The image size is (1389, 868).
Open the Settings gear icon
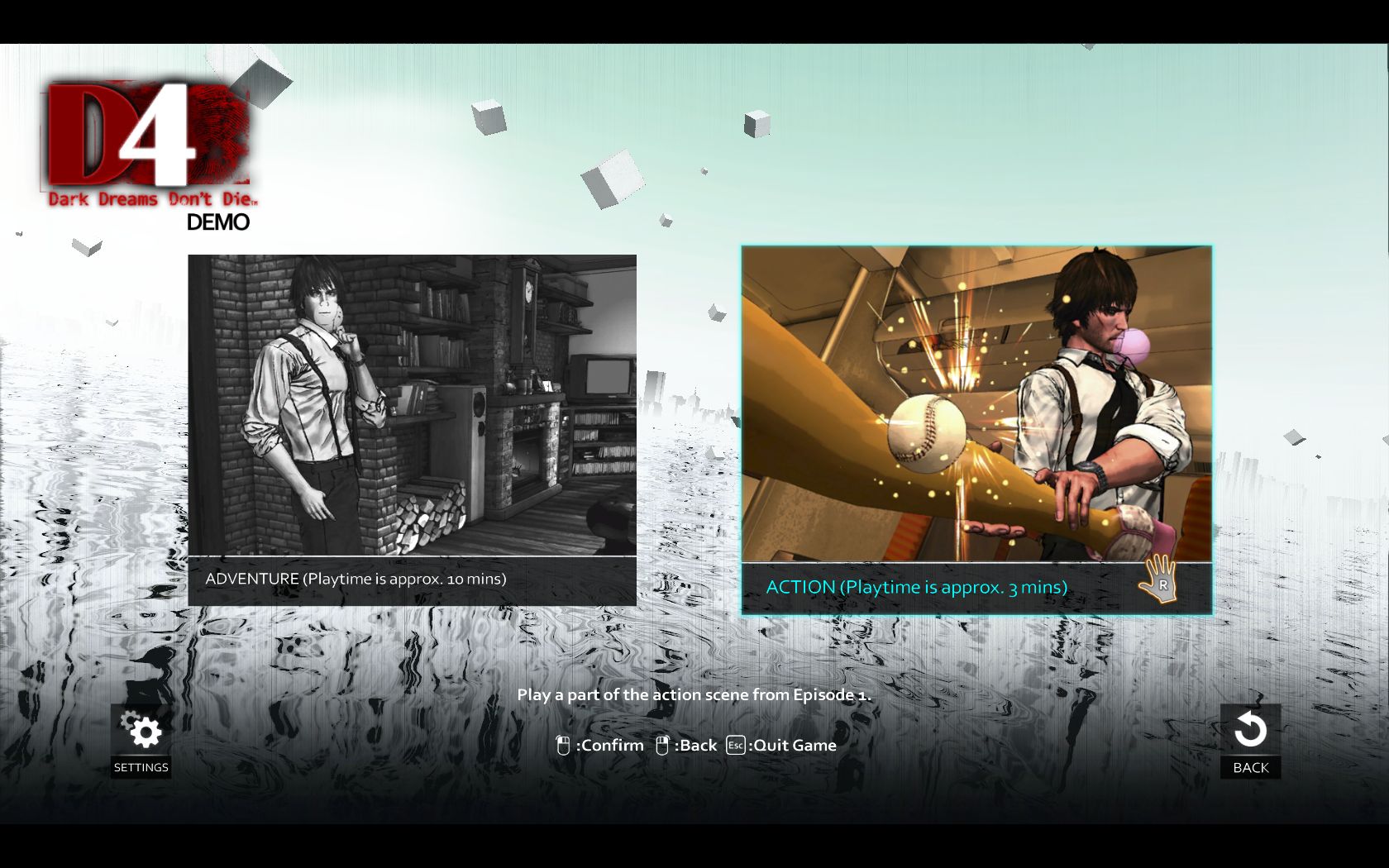click(x=141, y=730)
